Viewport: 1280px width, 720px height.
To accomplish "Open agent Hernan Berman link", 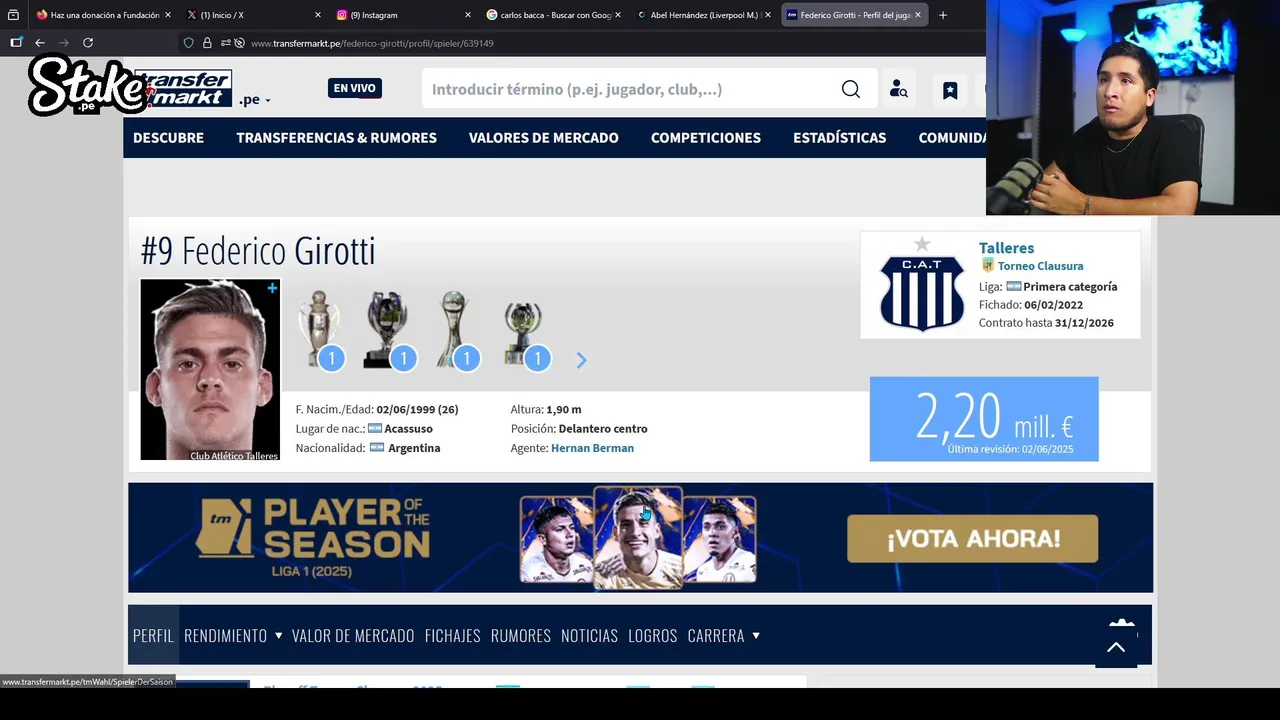I will point(592,448).
